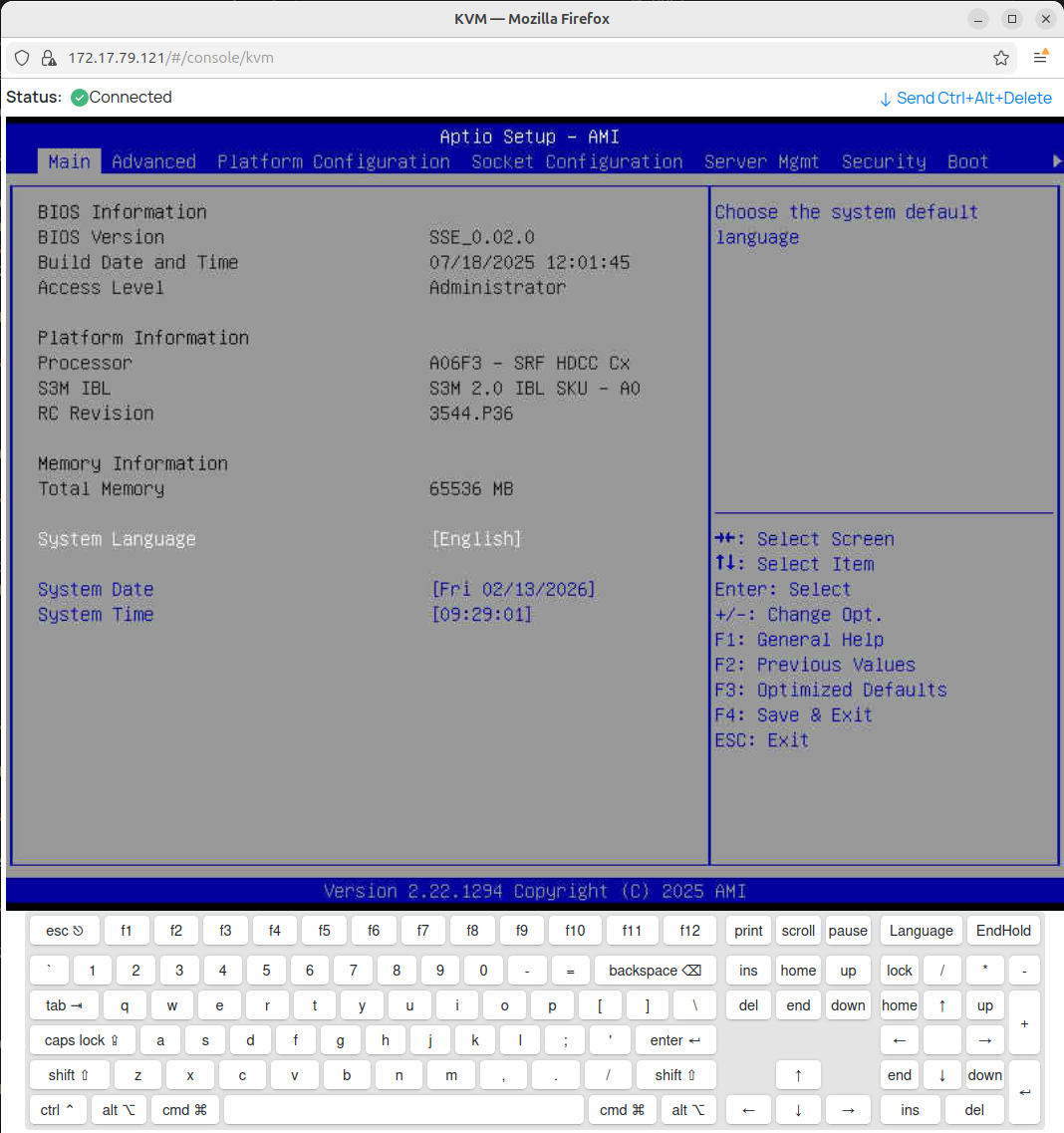Click the Firefox bookmark star icon
Viewport: 1064px width, 1133px height.
pos(1001,58)
